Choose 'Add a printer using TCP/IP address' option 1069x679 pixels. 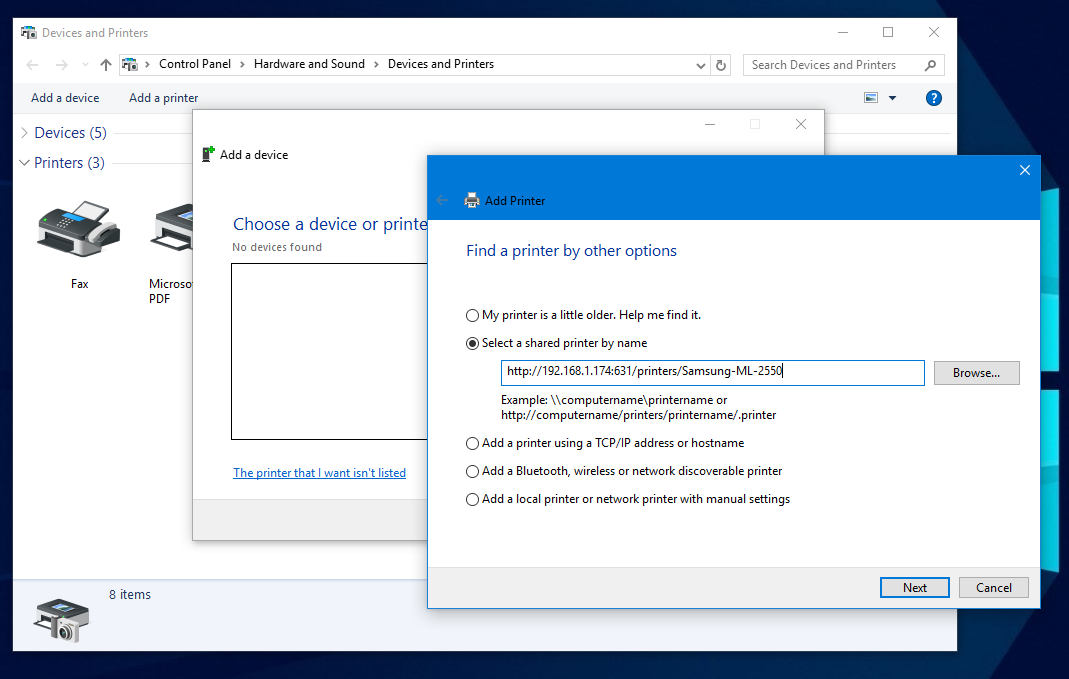[473, 443]
